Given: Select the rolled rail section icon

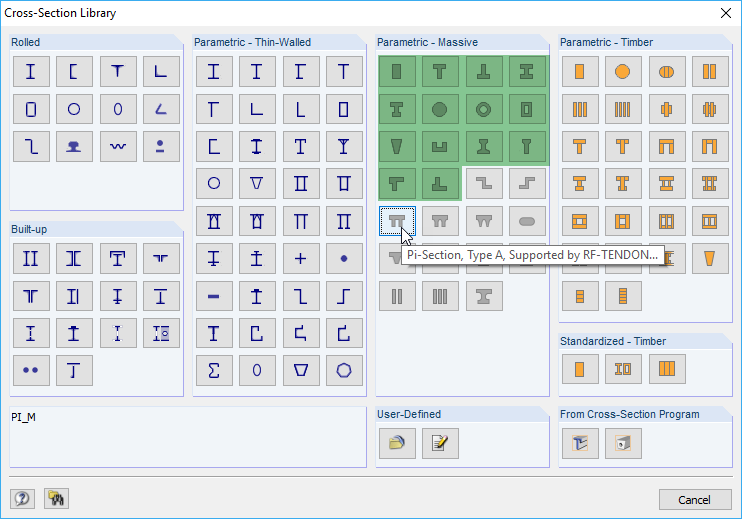Looking at the screenshot, I should pyautogui.click(x=74, y=147).
